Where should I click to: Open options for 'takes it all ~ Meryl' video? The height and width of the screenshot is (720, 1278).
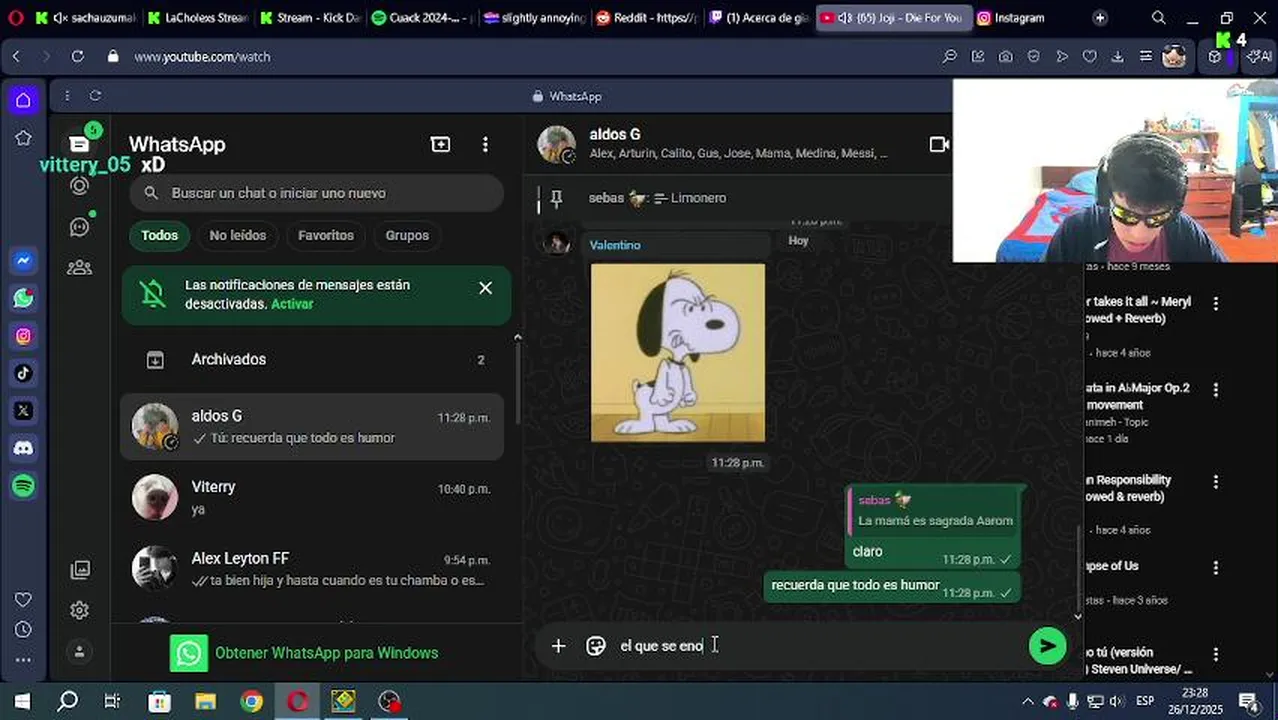1216,303
